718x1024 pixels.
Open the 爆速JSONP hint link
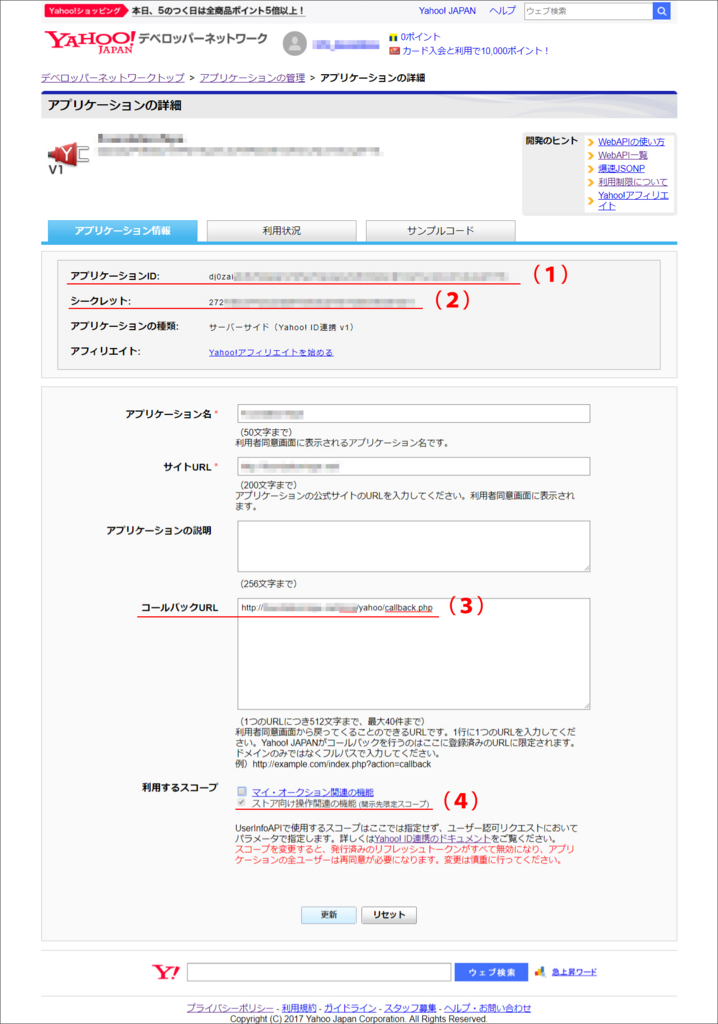[x=621, y=168]
